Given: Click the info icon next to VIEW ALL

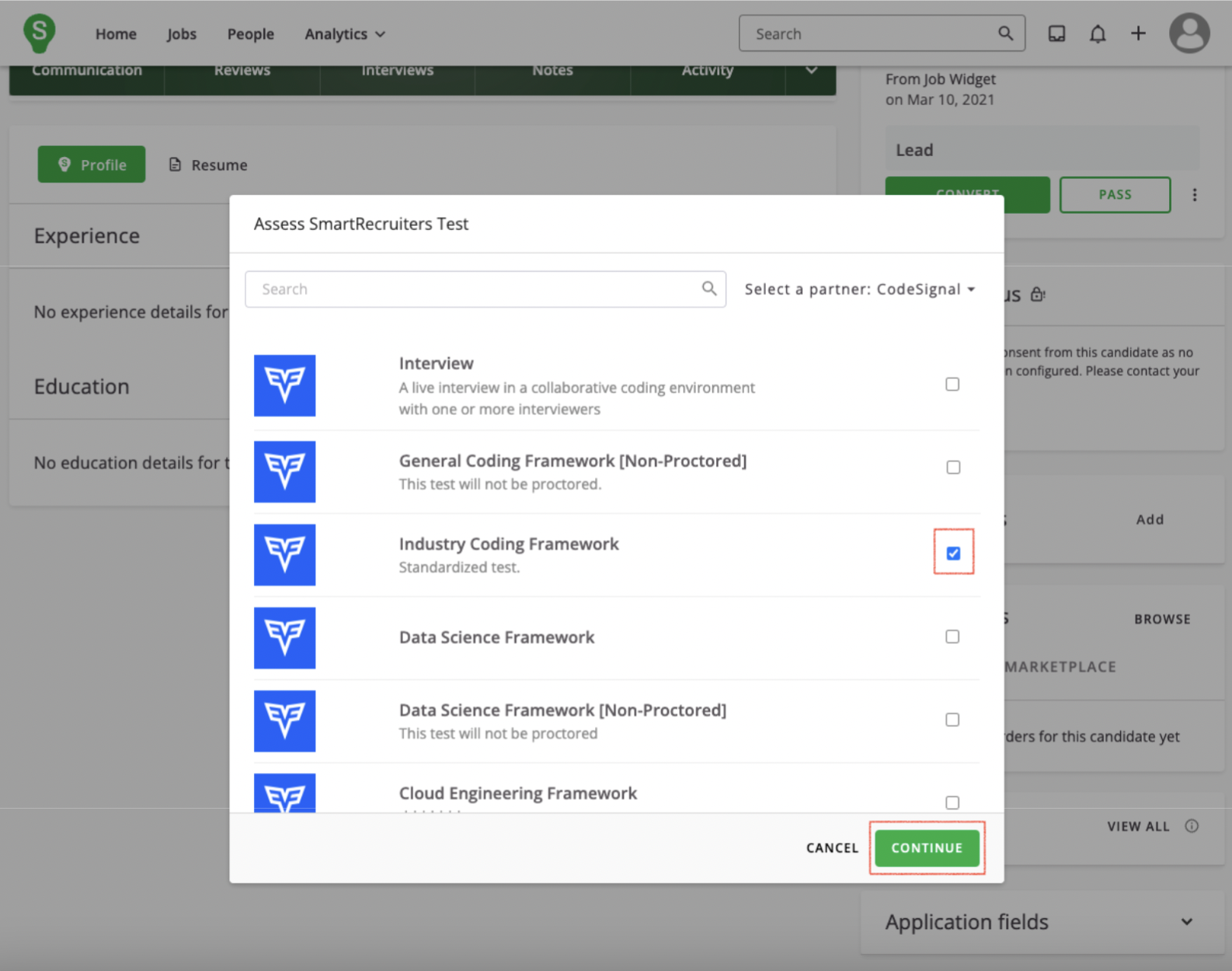Looking at the screenshot, I should pyautogui.click(x=1192, y=826).
